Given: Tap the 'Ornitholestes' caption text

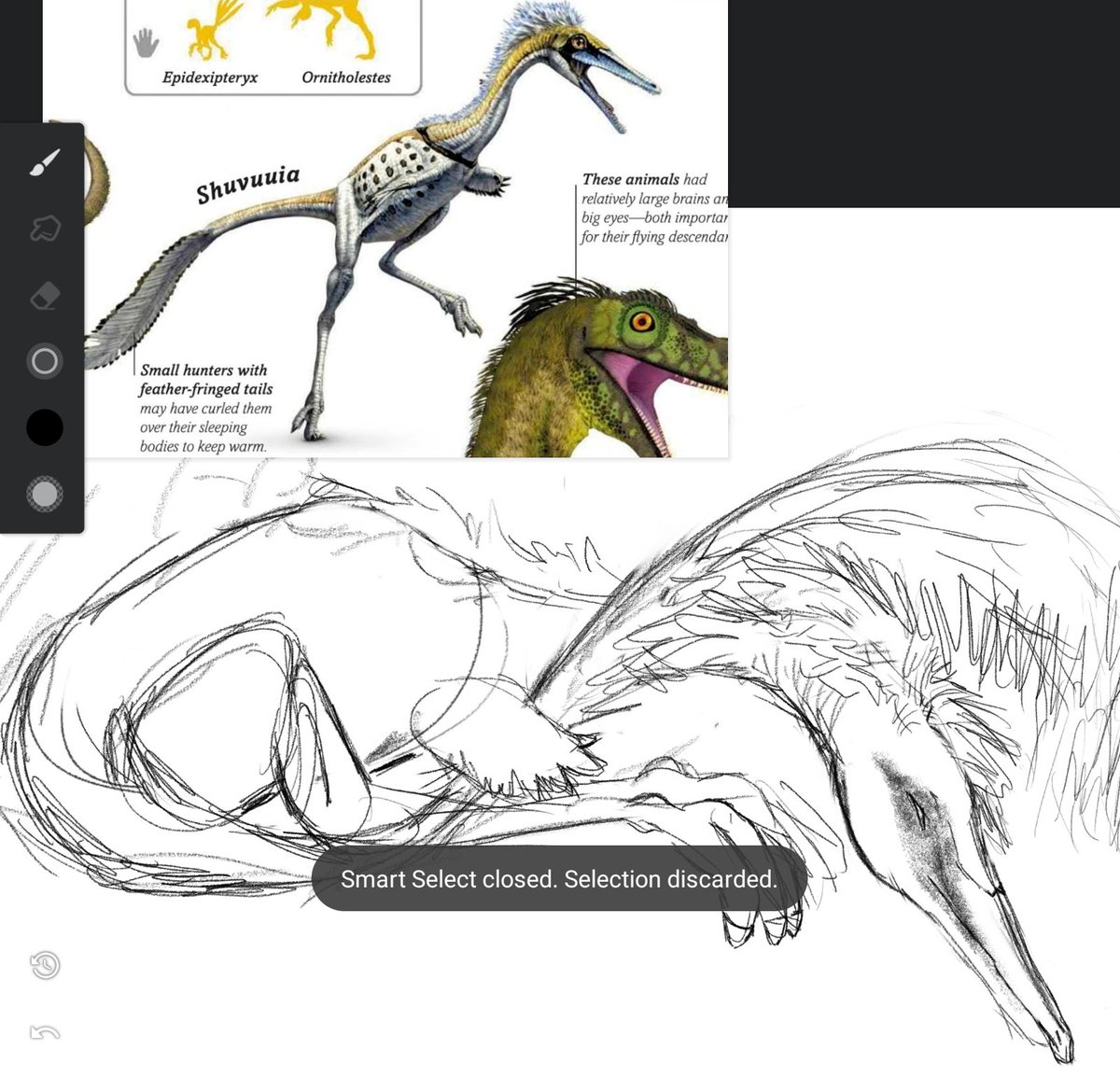Looking at the screenshot, I should pyautogui.click(x=346, y=77).
